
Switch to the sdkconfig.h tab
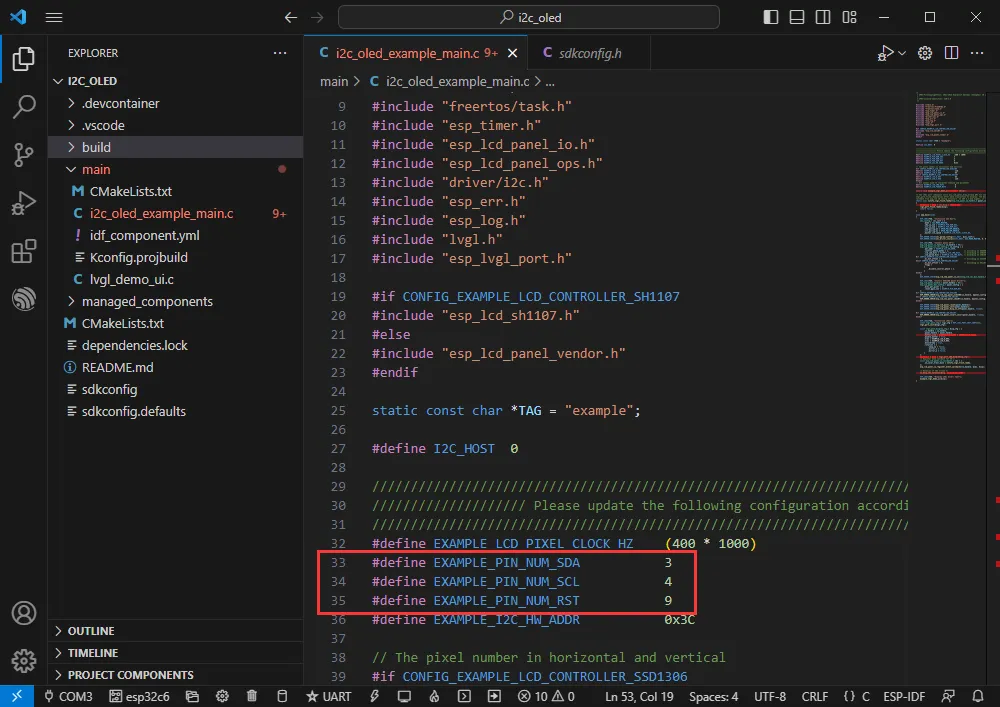pos(588,52)
